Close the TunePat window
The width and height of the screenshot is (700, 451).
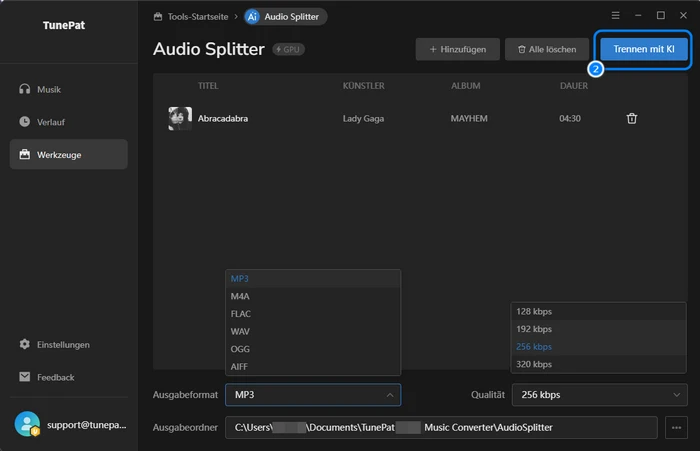683,16
